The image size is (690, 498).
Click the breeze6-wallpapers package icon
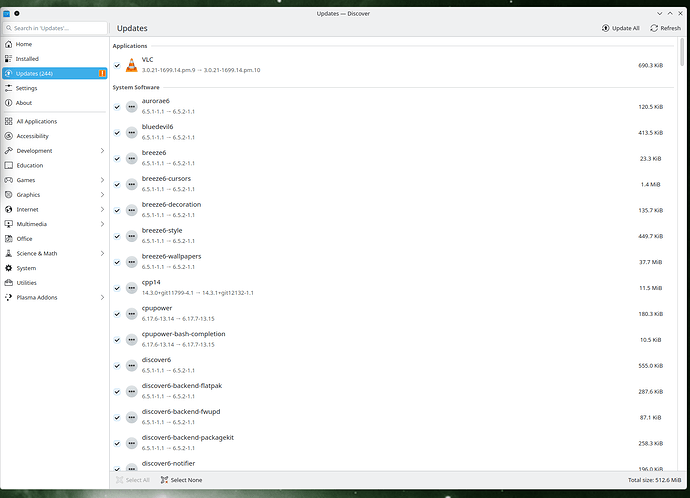[132, 262]
